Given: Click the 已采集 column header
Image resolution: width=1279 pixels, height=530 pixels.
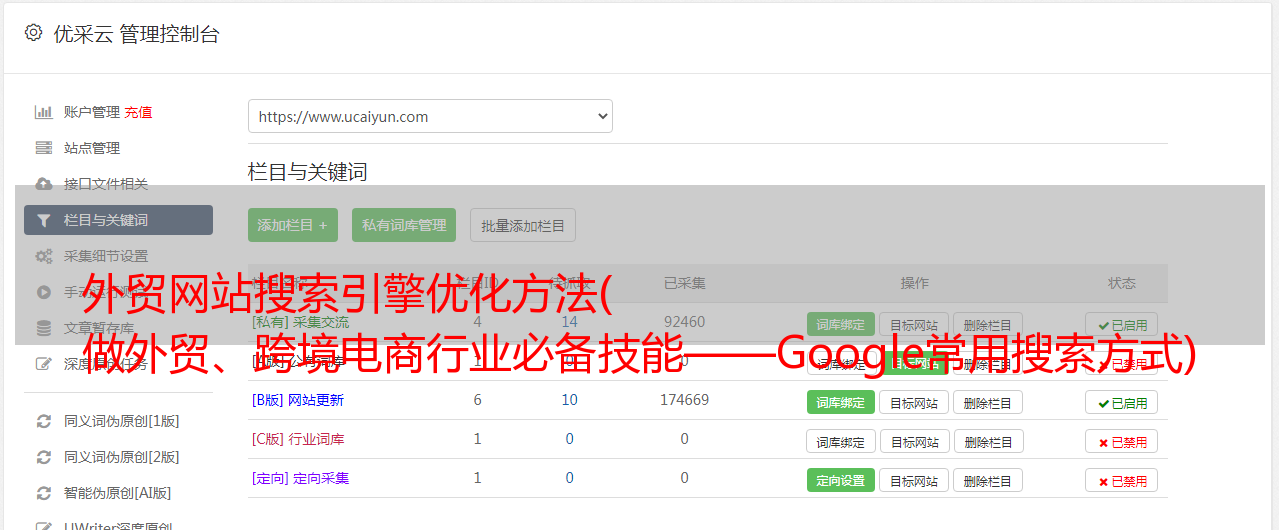Looking at the screenshot, I should coord(684,283).
